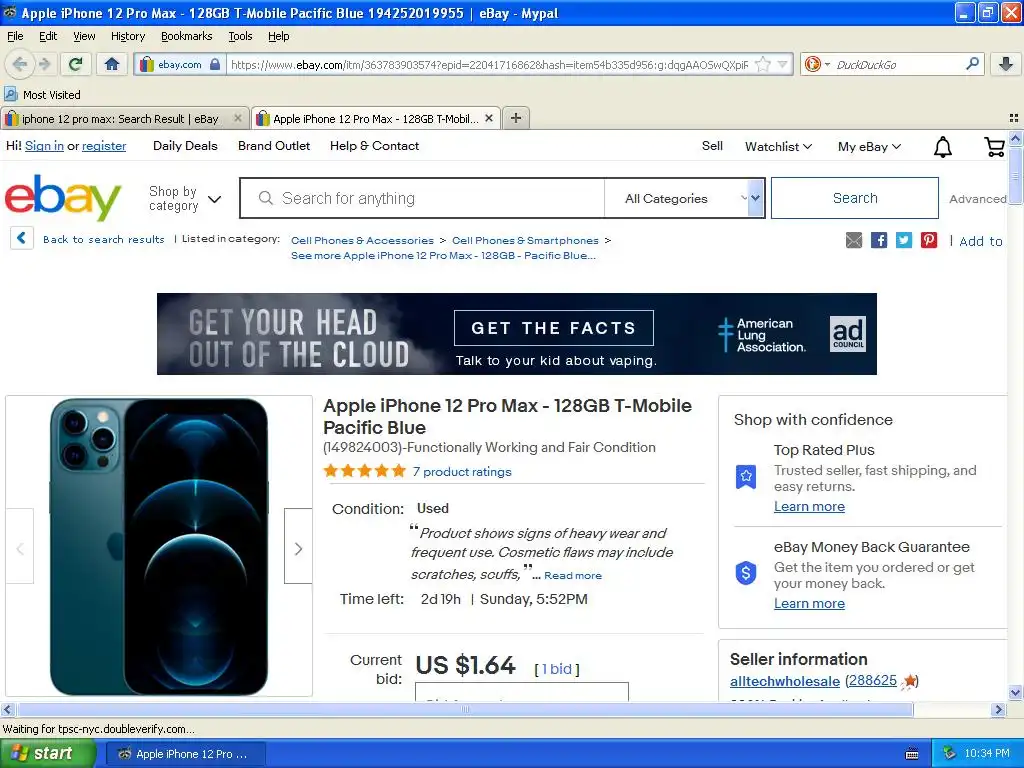Expand the My eBay dropdown

click(869, 146)
